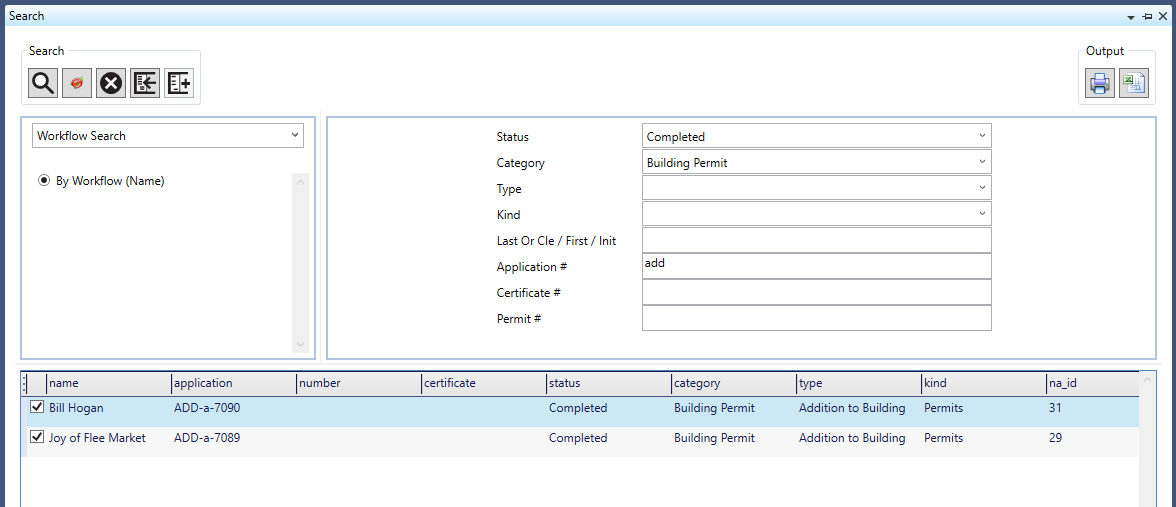Expand the Status dropdown showing Completed

(982, 136)
